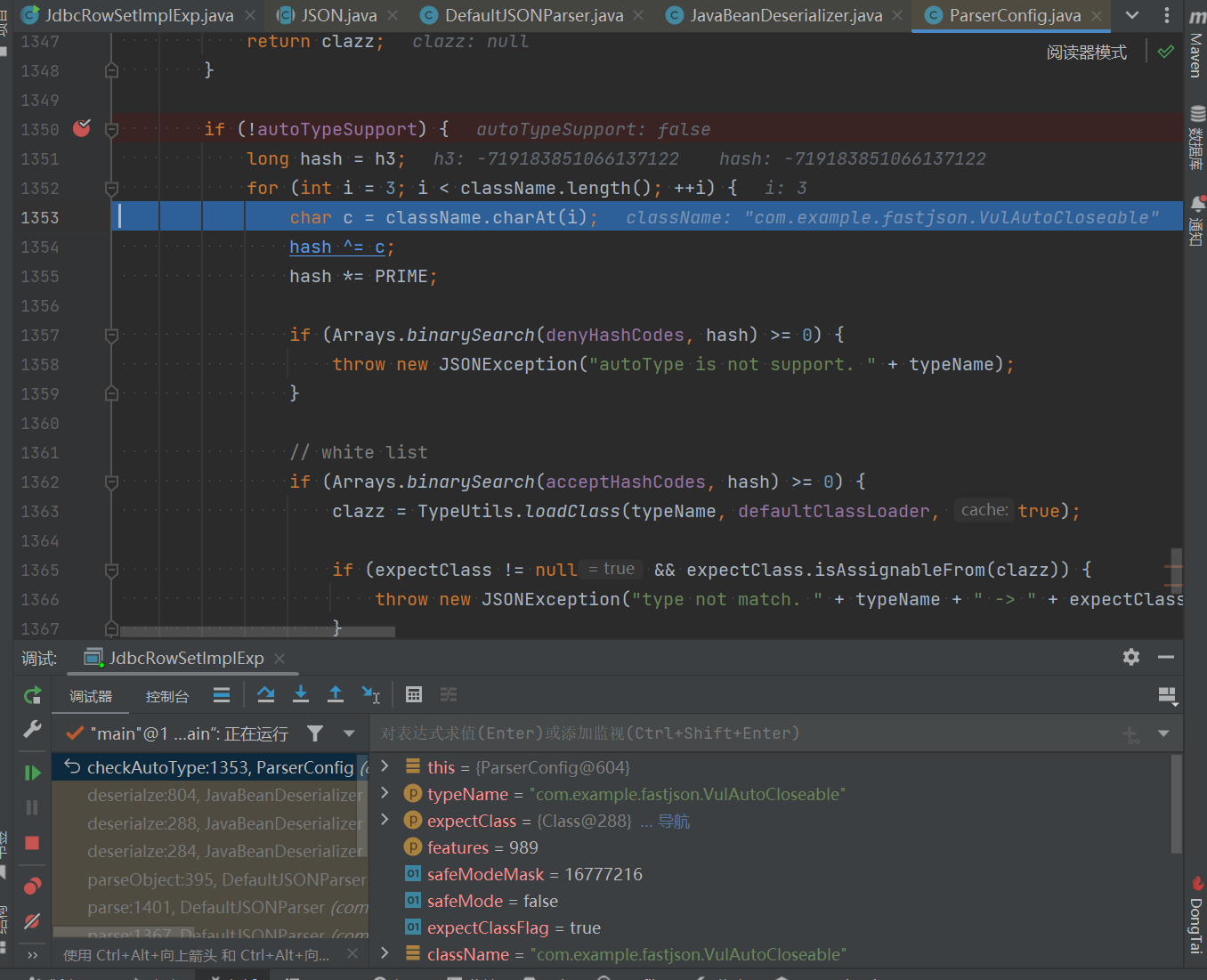Image resolution: width=1207 pixels, height=980 pixels.
Task: Click the Step Over debugger icon
Action: coord(265,694)
